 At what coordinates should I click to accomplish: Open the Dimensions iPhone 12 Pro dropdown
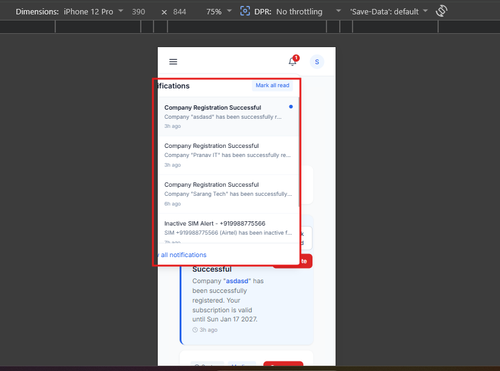coord(93,12)
